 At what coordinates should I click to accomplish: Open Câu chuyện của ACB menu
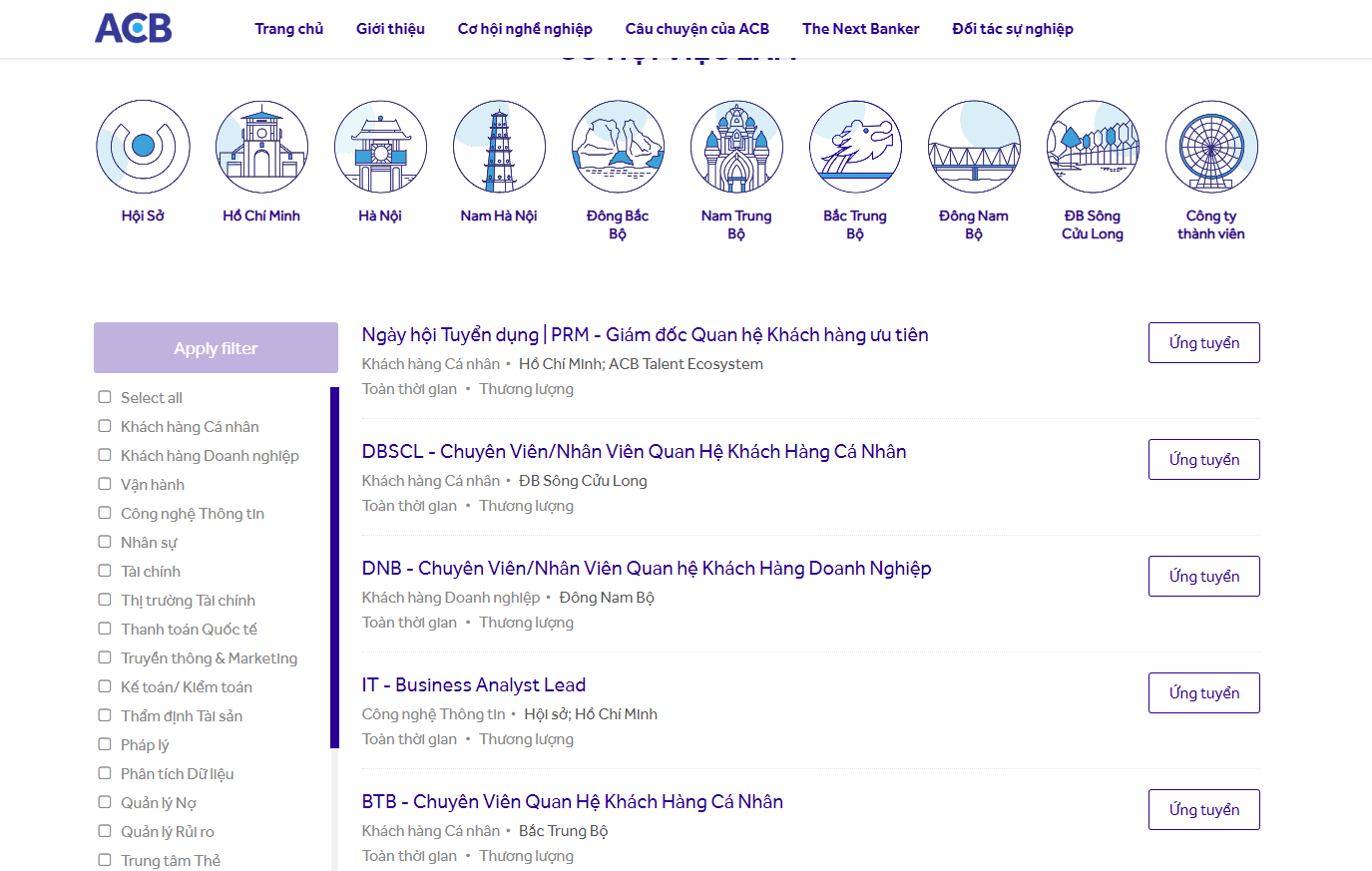[697, 29]
